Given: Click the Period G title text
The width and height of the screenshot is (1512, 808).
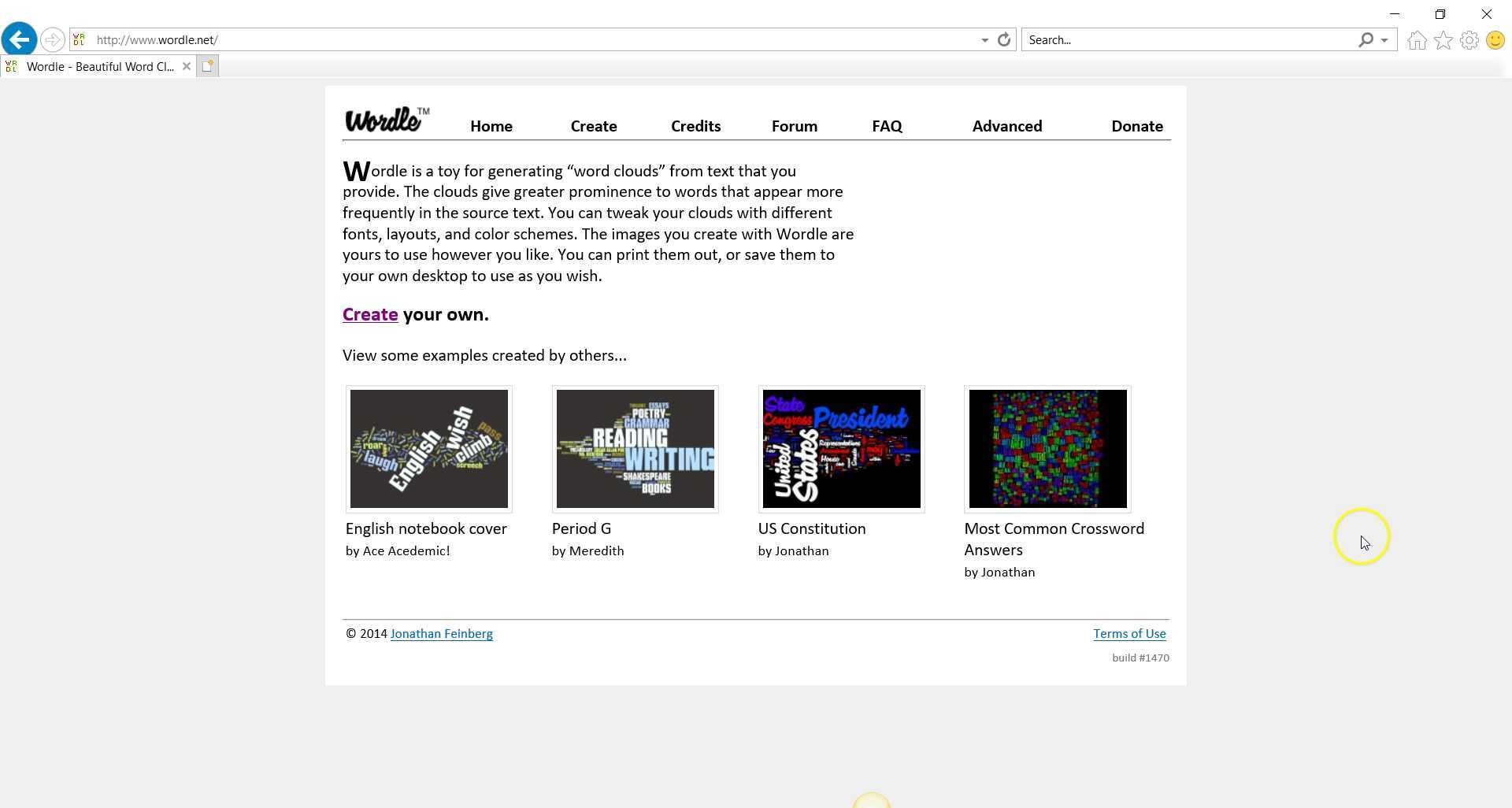Looking at the screenshot, I should (x=581, y=528).
